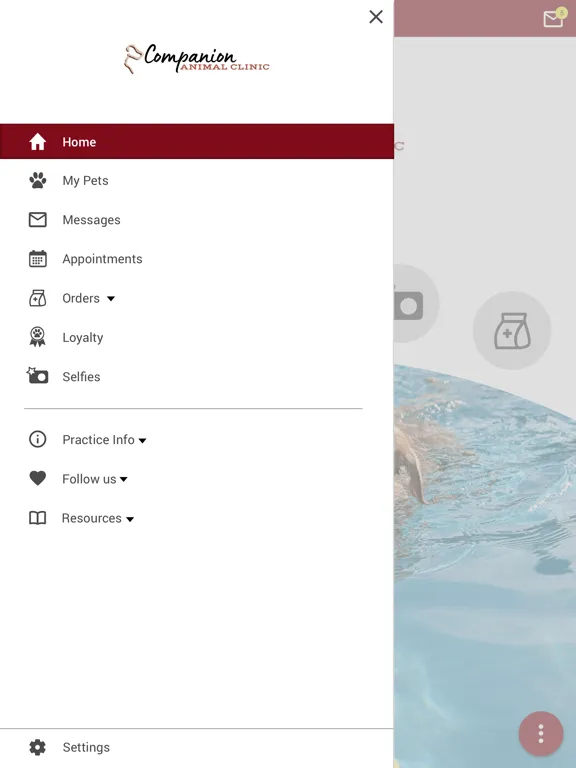The image size is (576, 768).
Task: Select the Messages menu item
Action: 197,220
